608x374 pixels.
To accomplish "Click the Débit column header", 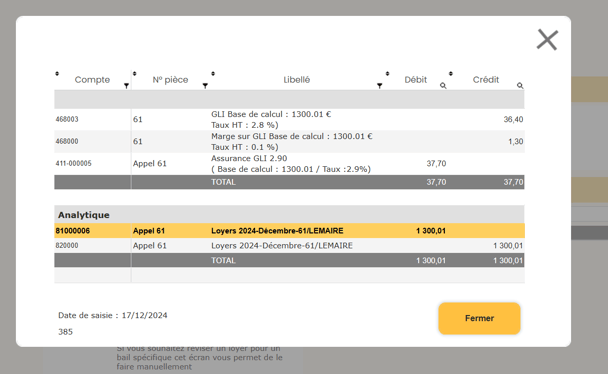I will (416, 80).
